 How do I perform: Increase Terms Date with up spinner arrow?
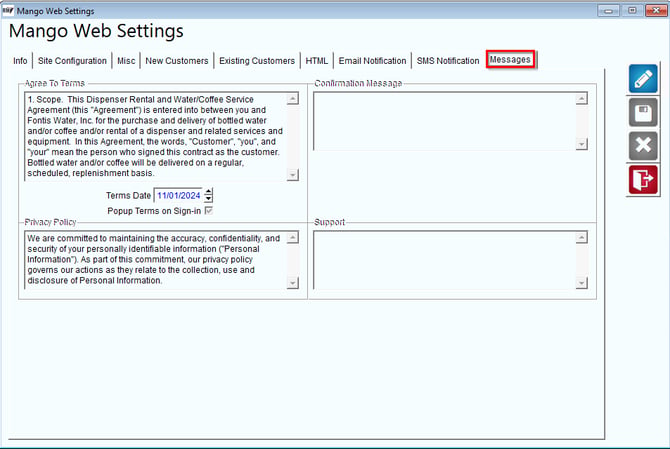point(208,192)
